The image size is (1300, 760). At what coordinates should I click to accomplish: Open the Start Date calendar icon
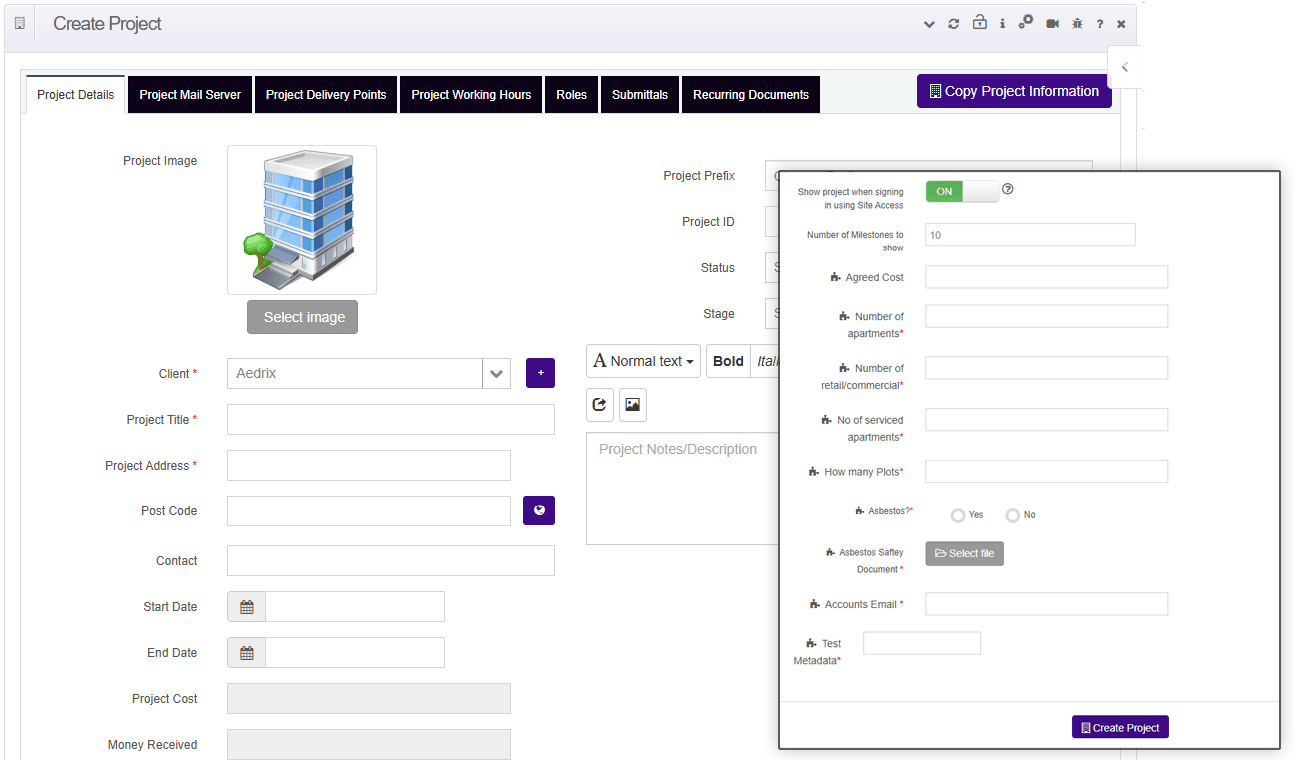point(247,607)
